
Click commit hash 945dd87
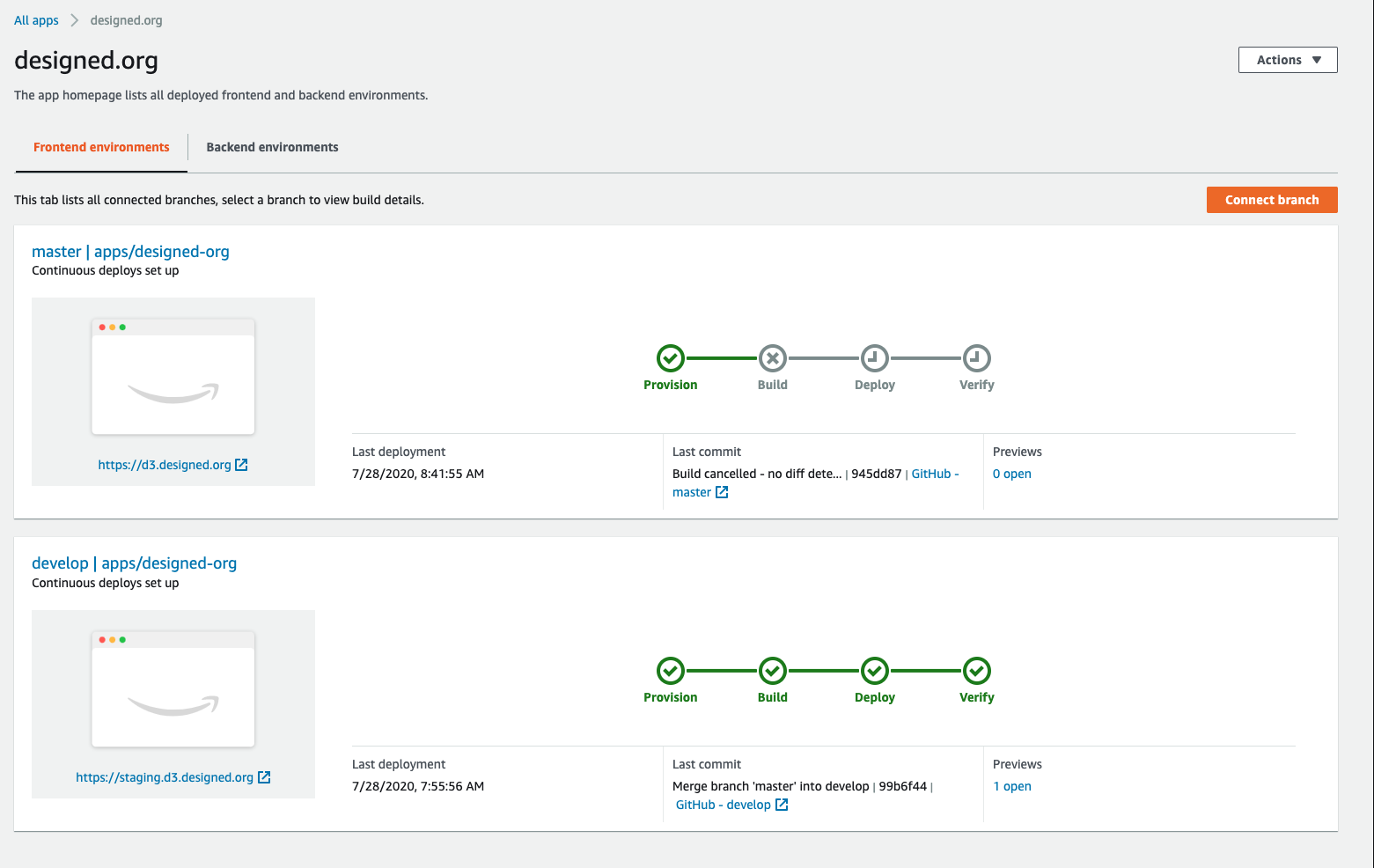click(877, 474)
